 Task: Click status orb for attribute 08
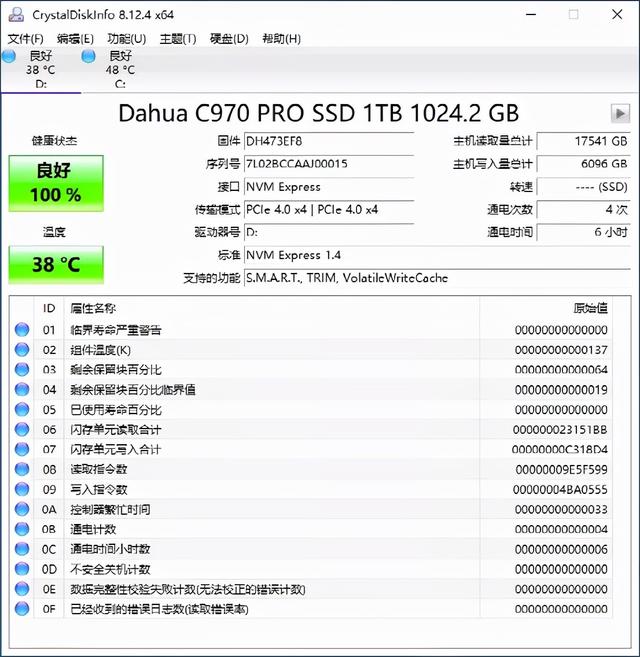coord(22,469)
